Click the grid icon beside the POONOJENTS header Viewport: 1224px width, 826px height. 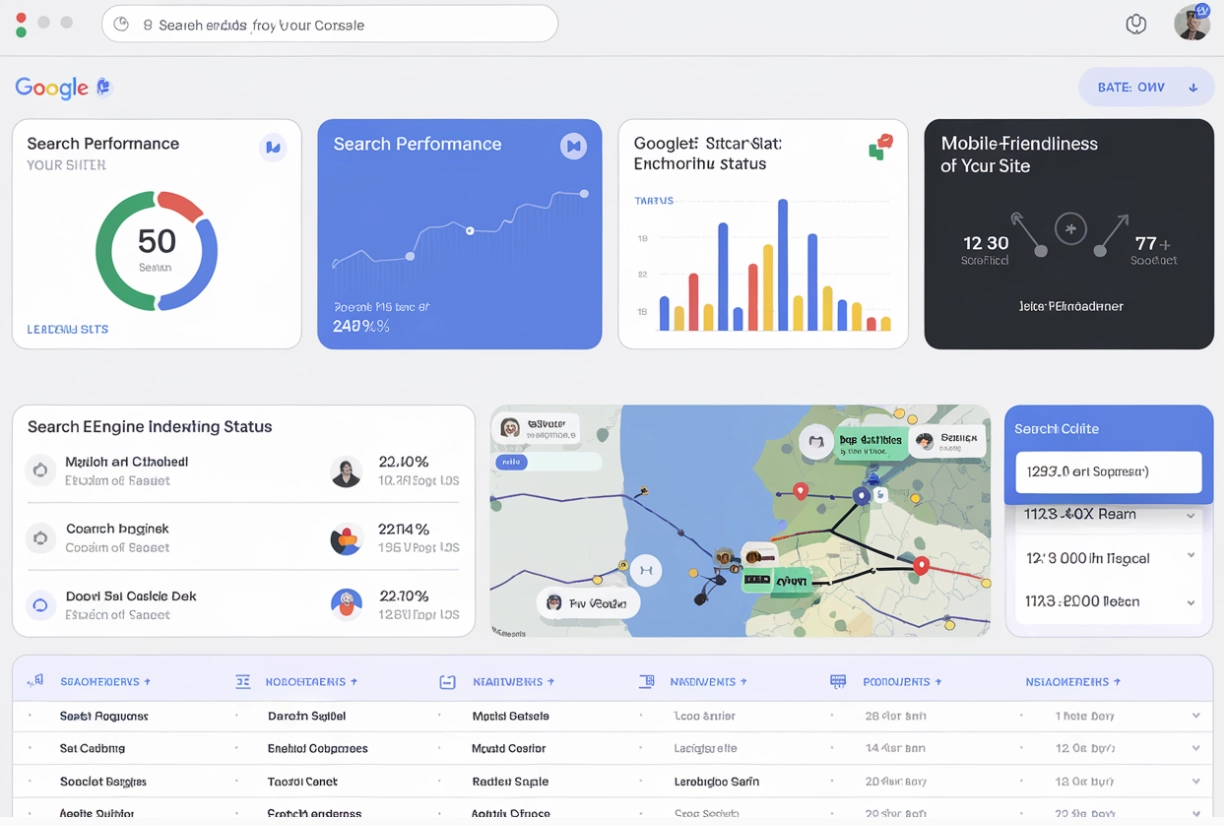(838, 682)
